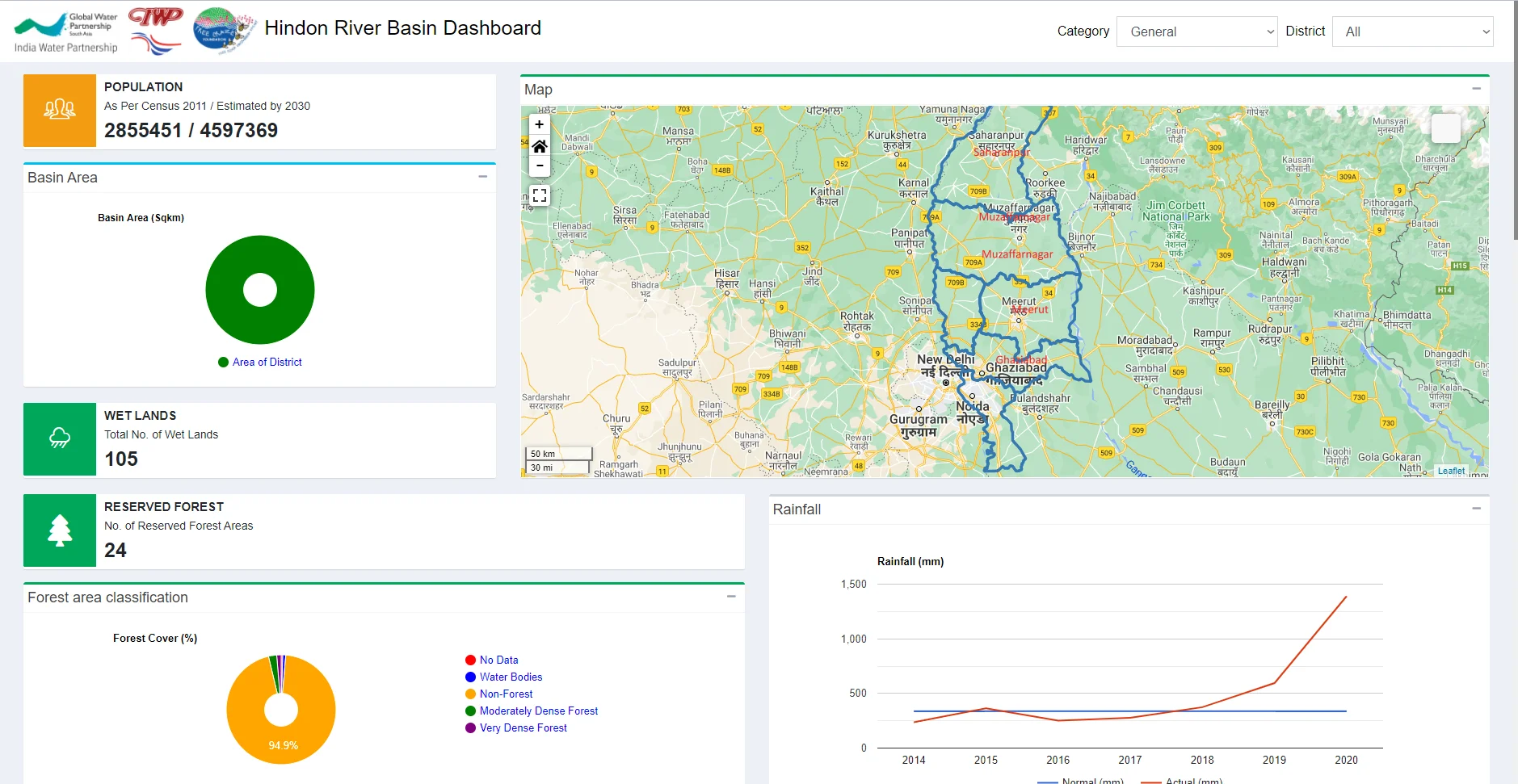Click the wetlands count 105
Screen dimensions: 1518x784
click(x=121, y=459)
